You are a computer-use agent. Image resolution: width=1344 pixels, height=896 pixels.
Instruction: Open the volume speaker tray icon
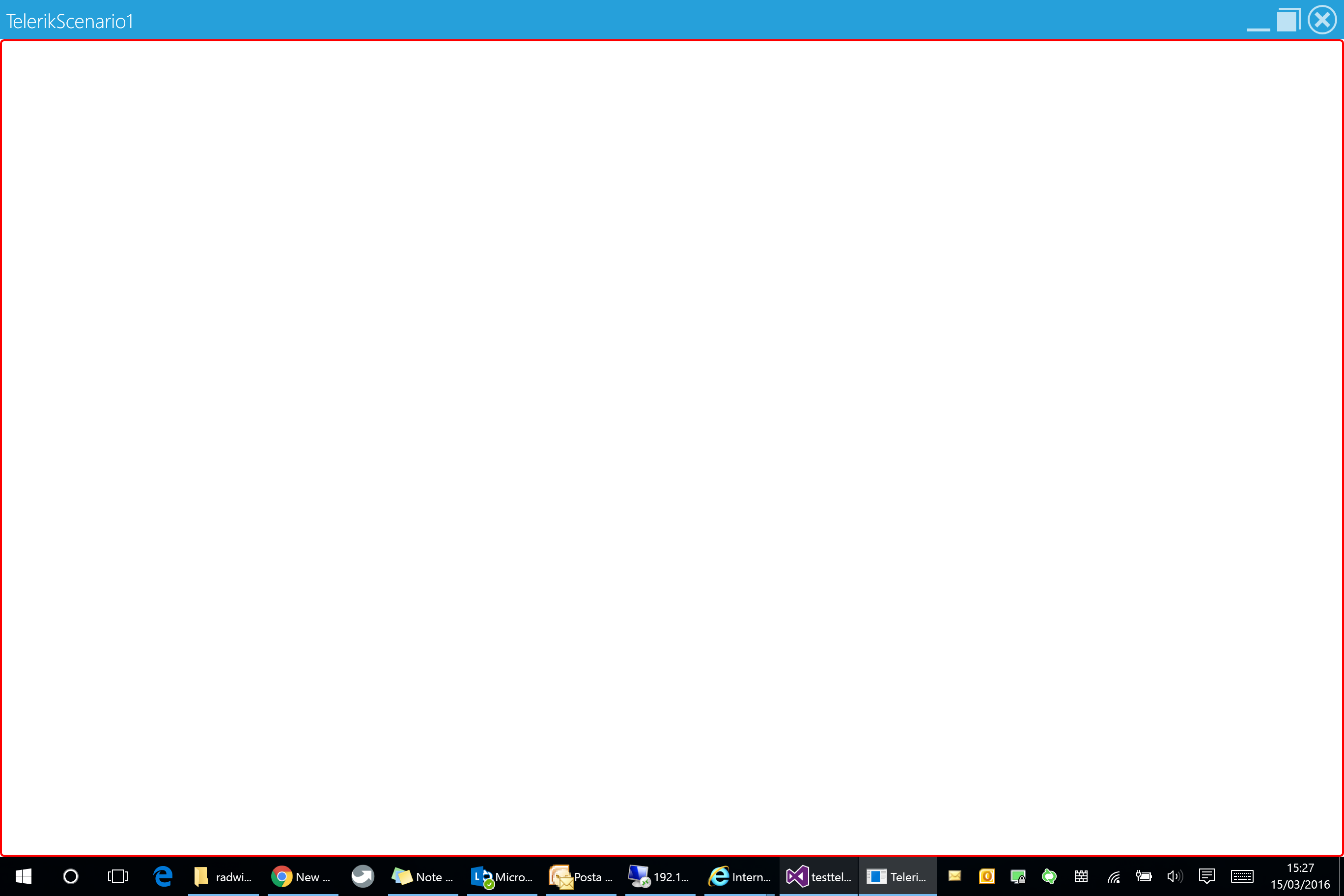pos(1175,876)
